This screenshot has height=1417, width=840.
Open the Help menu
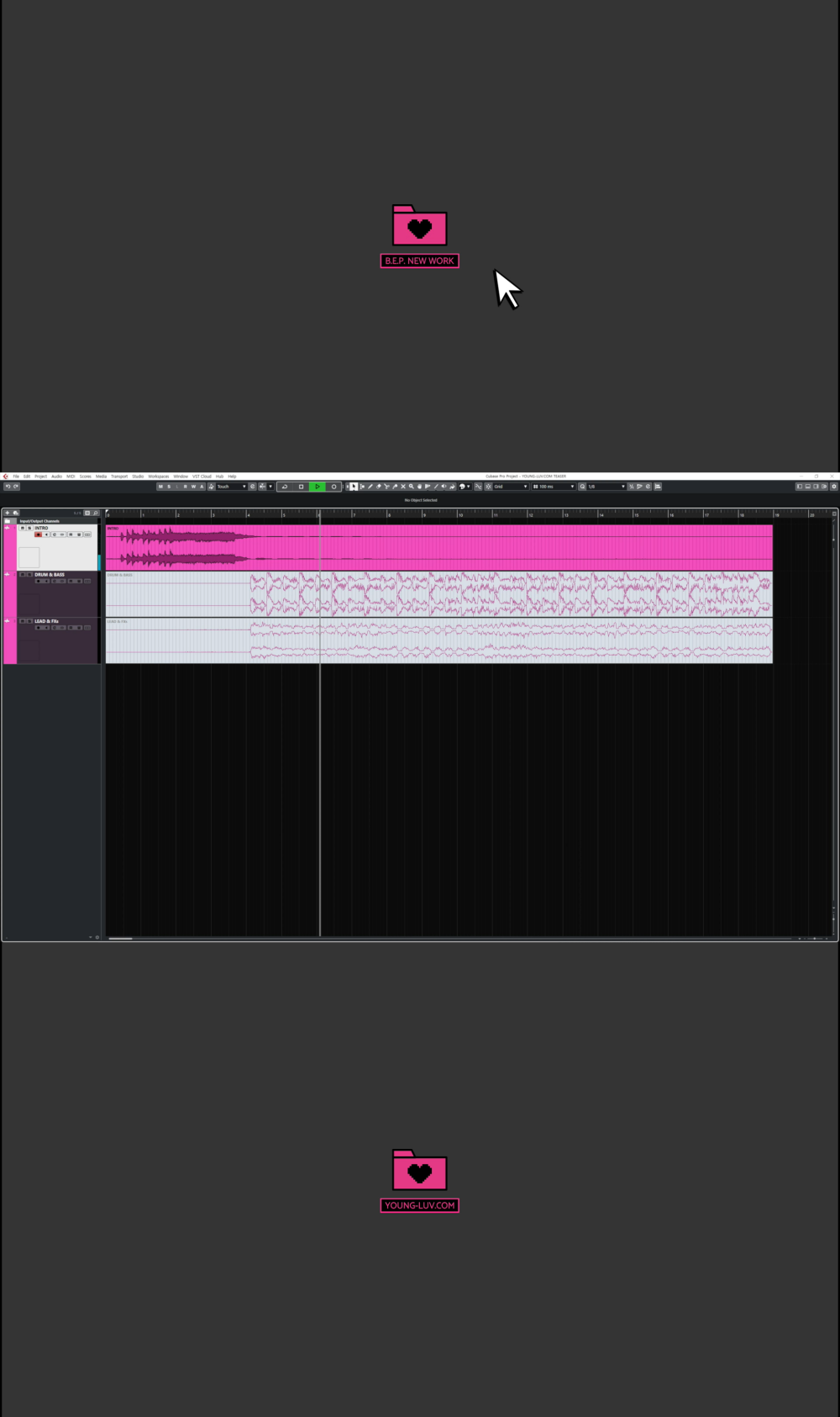[233, 477]
